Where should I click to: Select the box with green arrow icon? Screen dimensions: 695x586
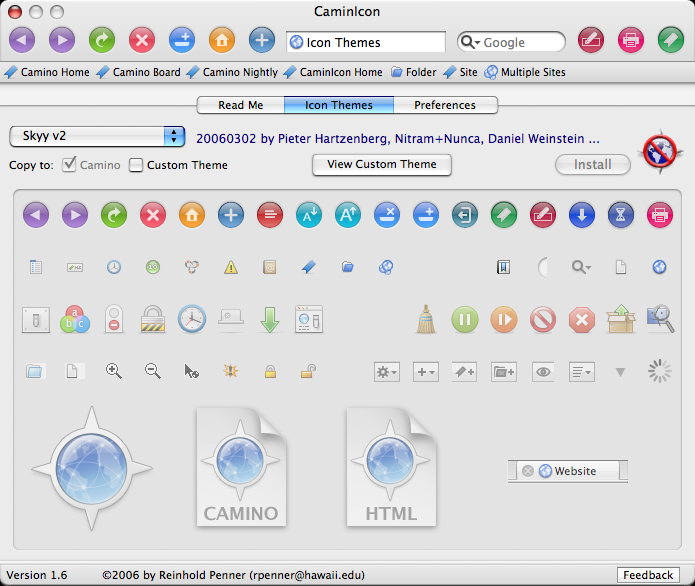click(x=621, y=319)
